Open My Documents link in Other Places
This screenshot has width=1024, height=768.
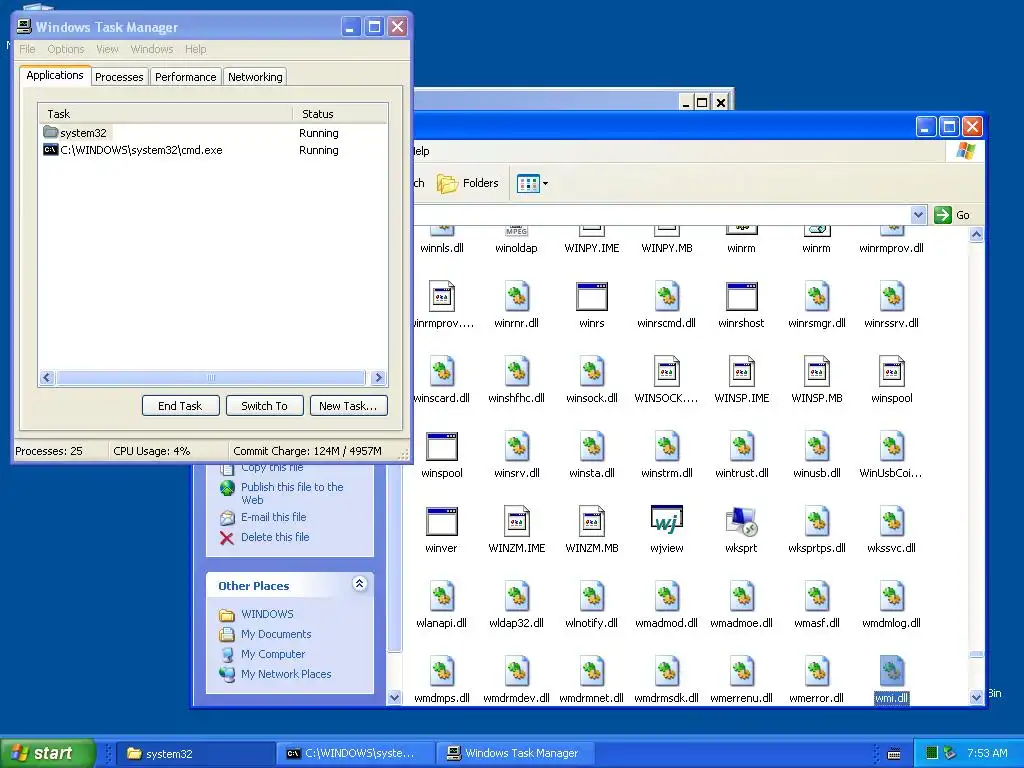click(276, 634)
